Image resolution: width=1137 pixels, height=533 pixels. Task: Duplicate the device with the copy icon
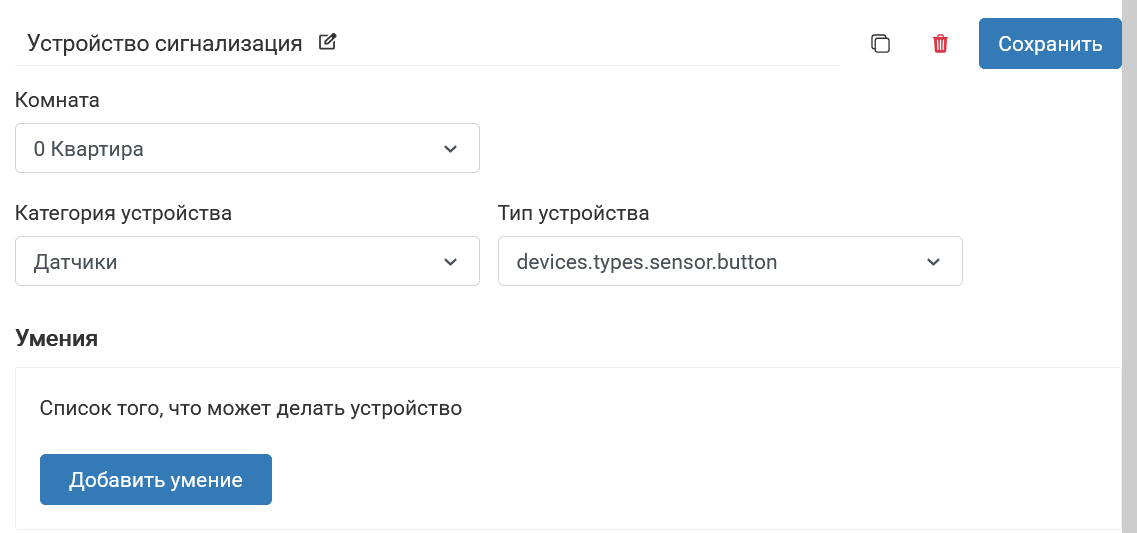click(x=880, y=44)
